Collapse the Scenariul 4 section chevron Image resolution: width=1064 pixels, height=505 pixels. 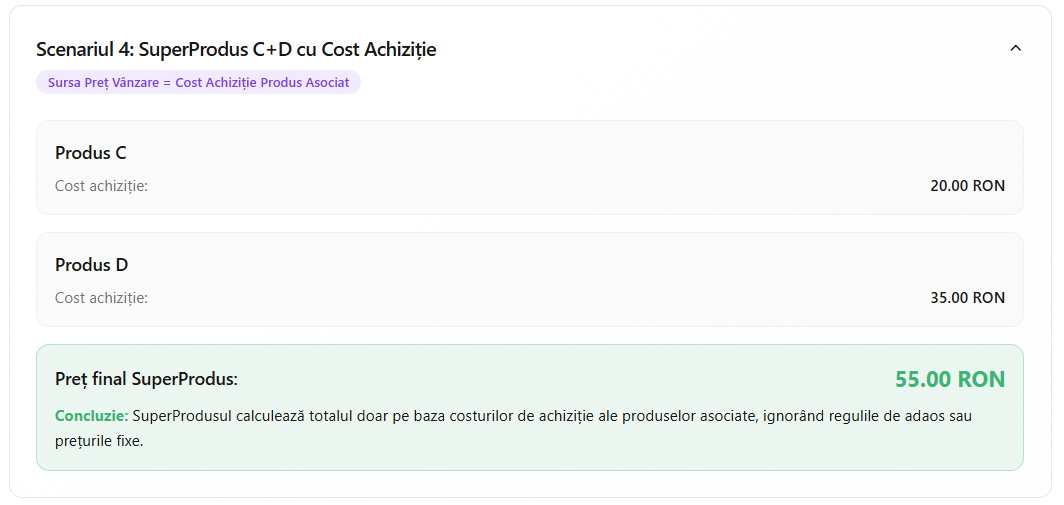click(x=1015, y=48)
